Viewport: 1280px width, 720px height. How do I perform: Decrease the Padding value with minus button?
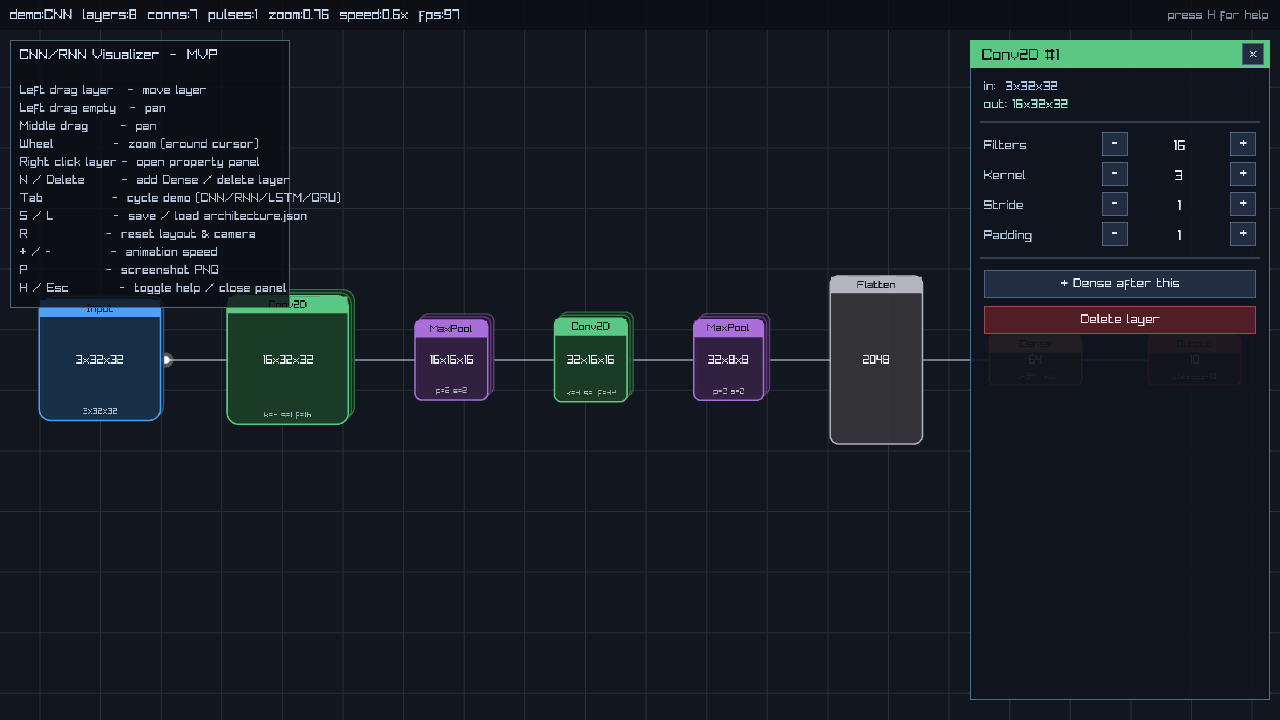tap(1115, 234)
